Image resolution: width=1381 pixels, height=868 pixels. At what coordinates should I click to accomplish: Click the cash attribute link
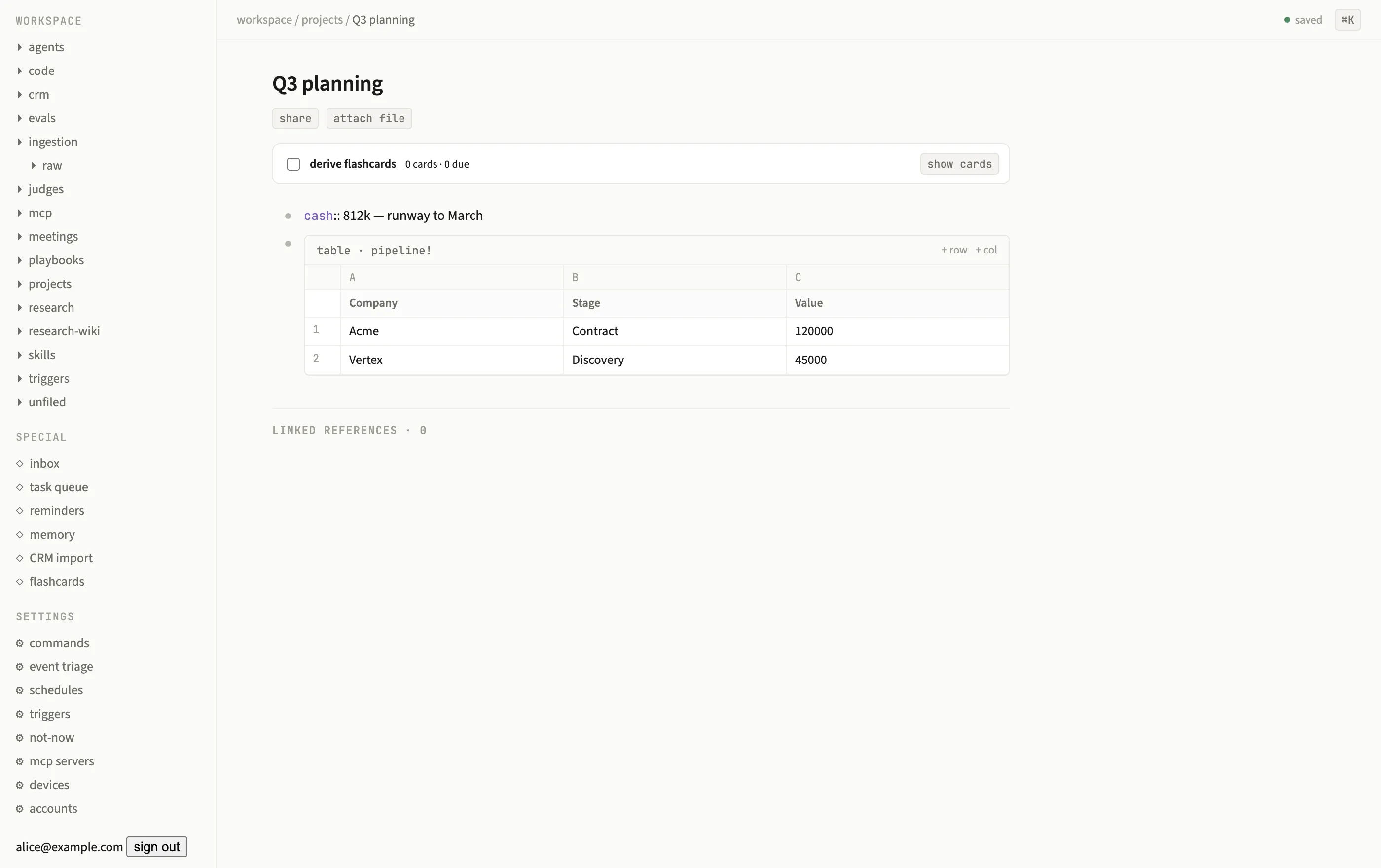(318, 216)
